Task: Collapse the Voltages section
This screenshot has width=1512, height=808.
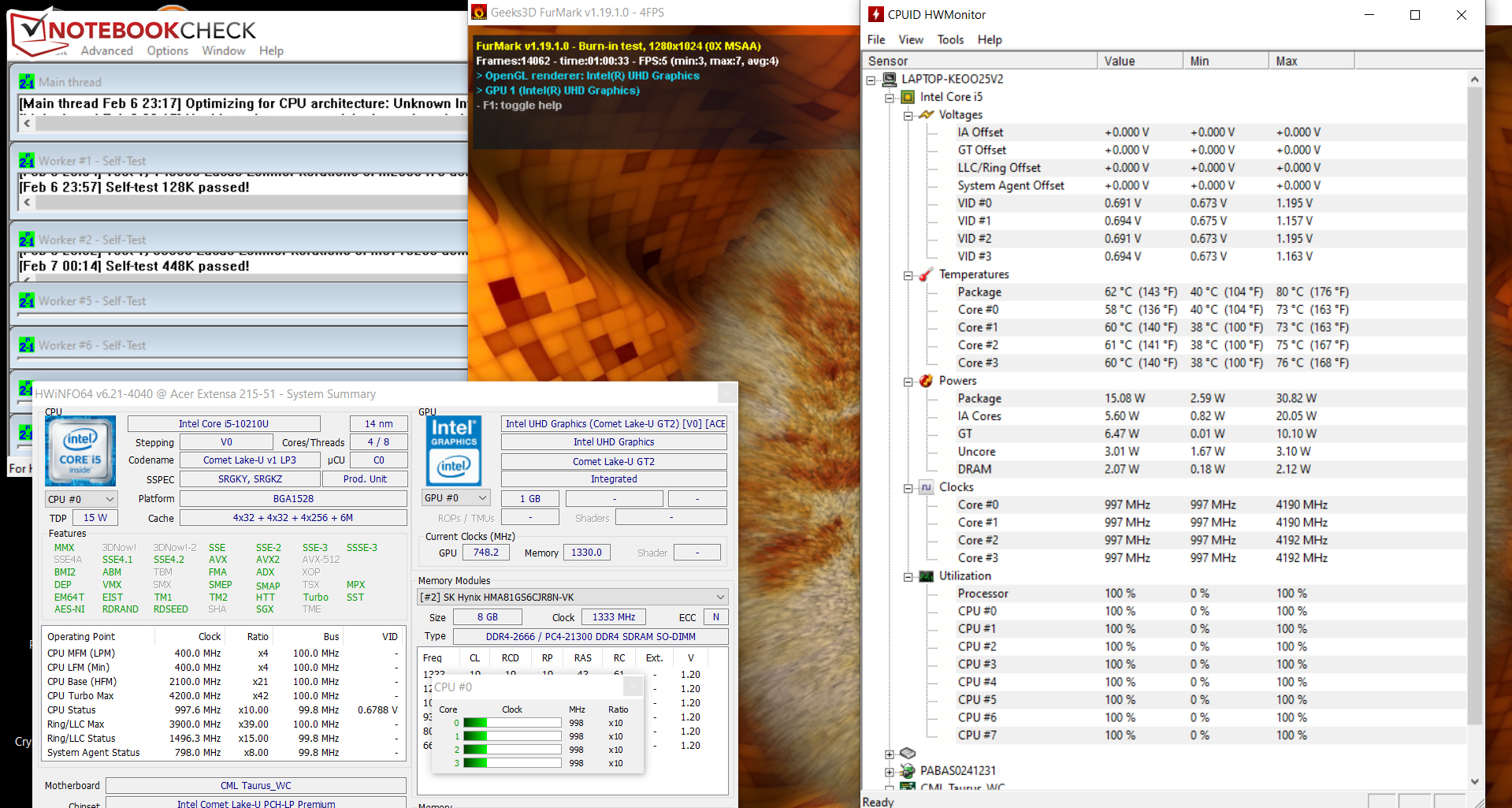Action: [908, 116]
